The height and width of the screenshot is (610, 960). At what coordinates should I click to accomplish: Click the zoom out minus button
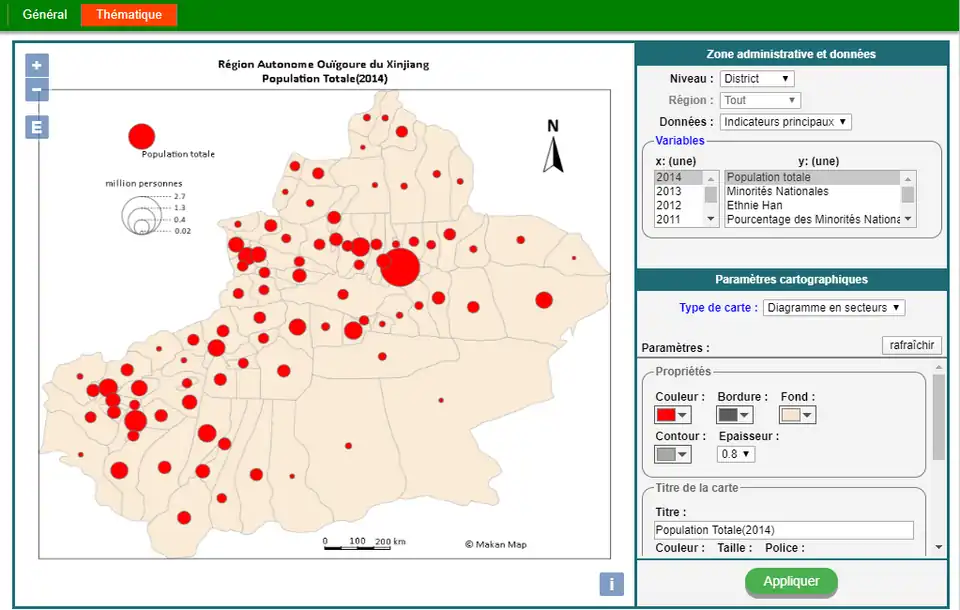point(37,90)
